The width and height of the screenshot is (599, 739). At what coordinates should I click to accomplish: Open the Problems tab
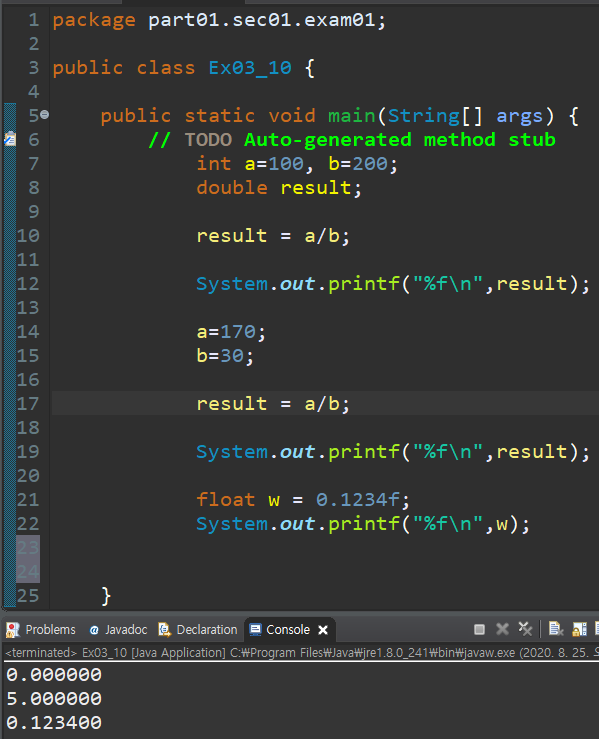point(41,630)
